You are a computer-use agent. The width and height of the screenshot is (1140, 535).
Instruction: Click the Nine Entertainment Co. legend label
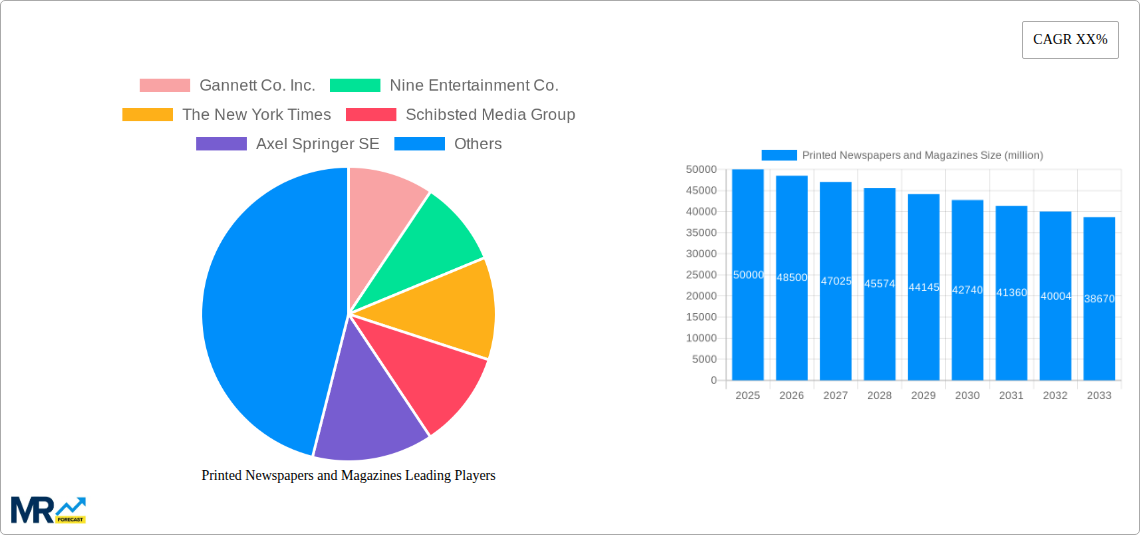click(474, 86)
